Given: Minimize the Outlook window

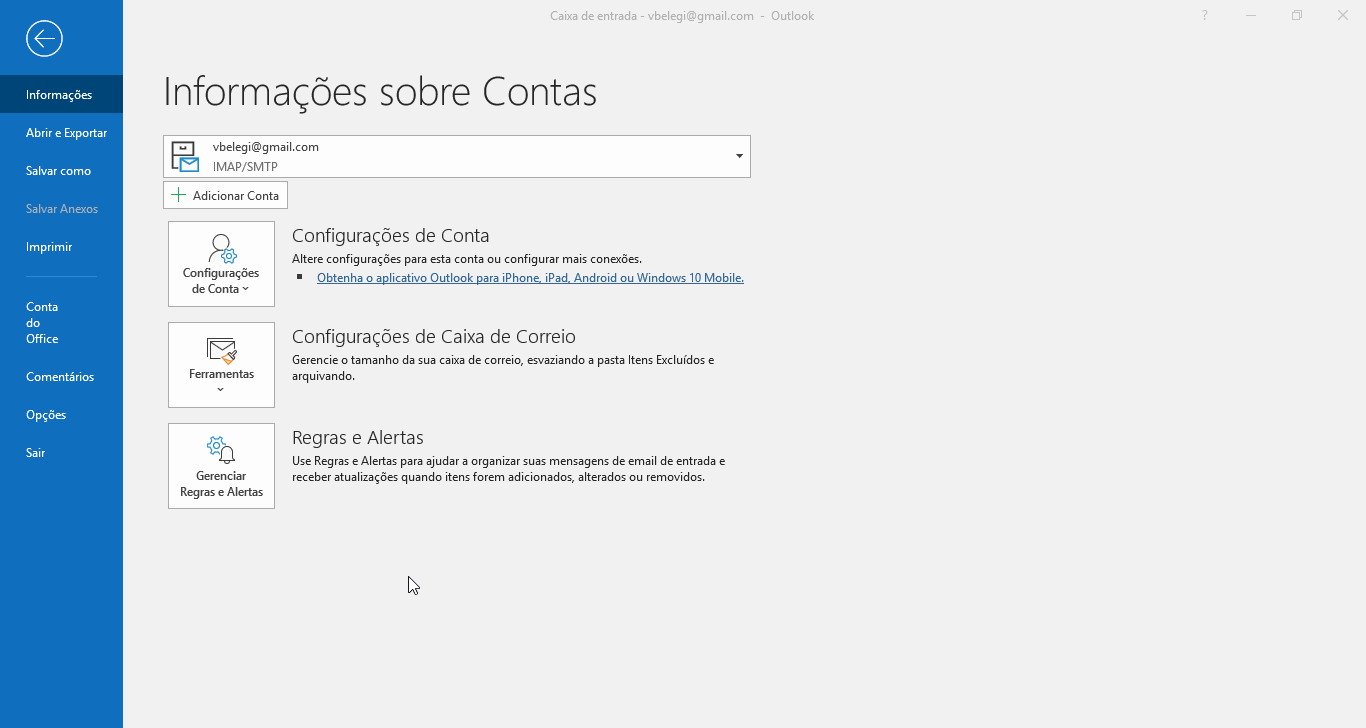Looking at the screenshot, I should [x=1251, y=15].
